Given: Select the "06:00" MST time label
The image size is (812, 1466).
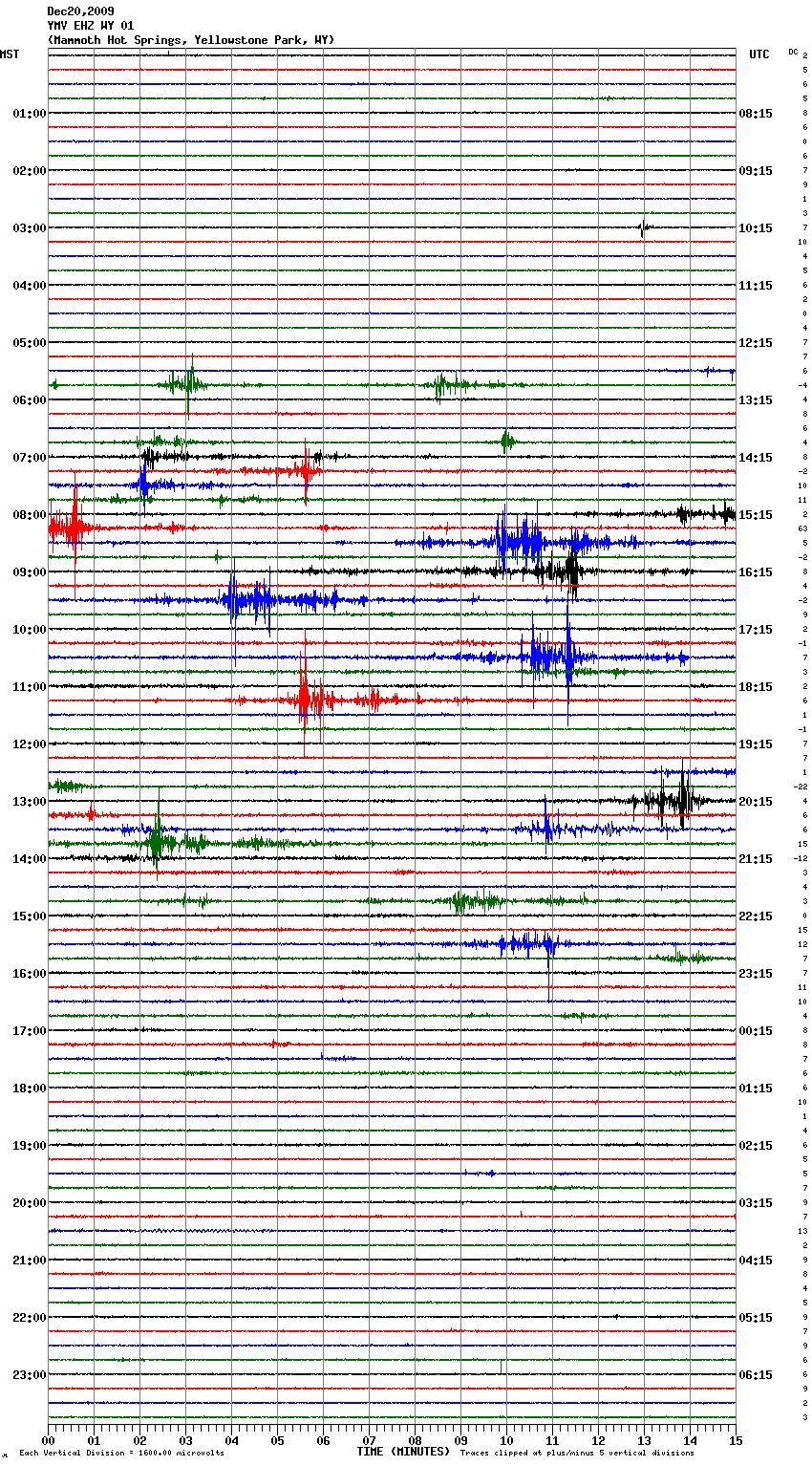Looking at the screenshot, I should pos(30,400).
